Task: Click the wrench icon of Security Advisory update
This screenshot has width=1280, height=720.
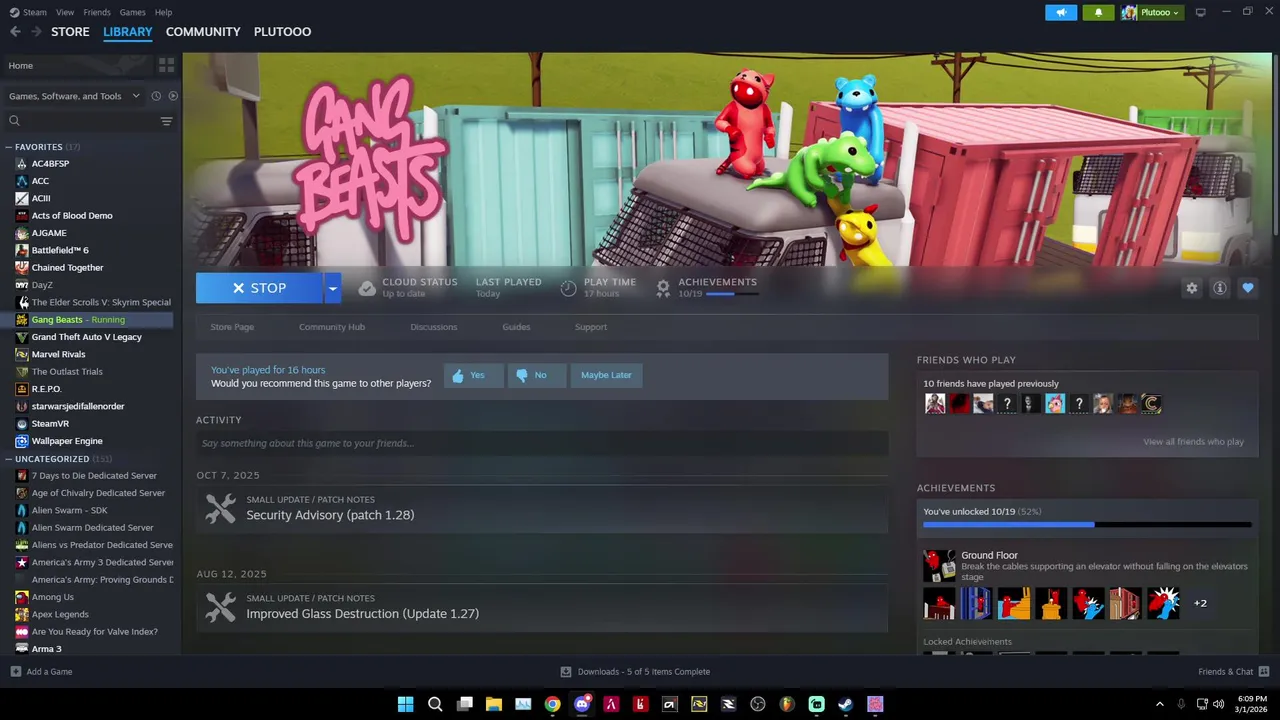Action: pos(220,508)
